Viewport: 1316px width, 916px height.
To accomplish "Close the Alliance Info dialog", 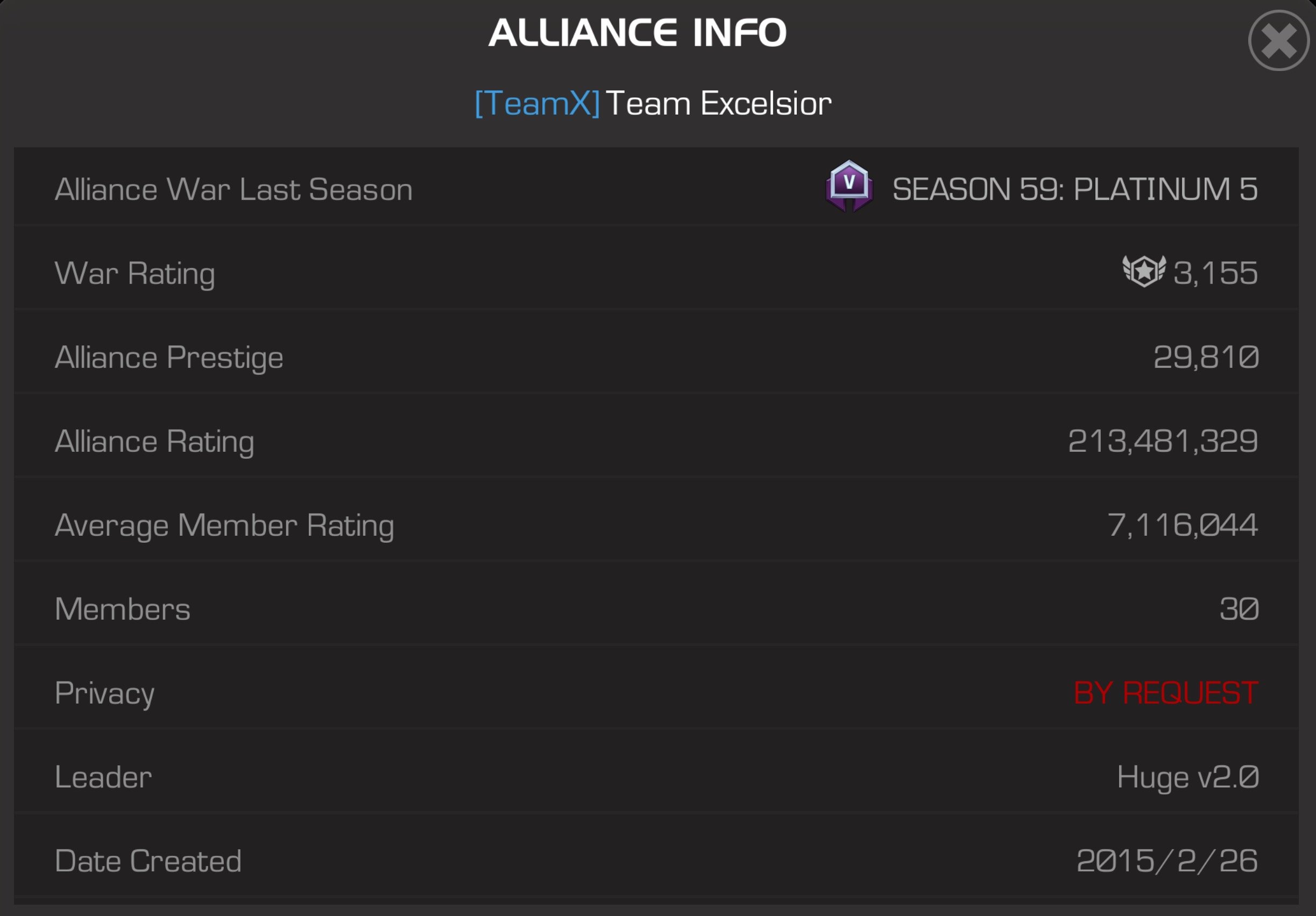I will tap(1279, 41).
